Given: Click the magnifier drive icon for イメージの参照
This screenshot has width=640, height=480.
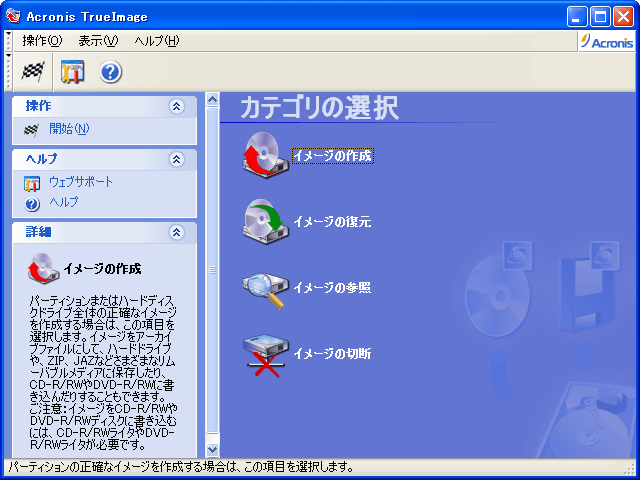Looking at the screenshot, I should pos(265,289).
